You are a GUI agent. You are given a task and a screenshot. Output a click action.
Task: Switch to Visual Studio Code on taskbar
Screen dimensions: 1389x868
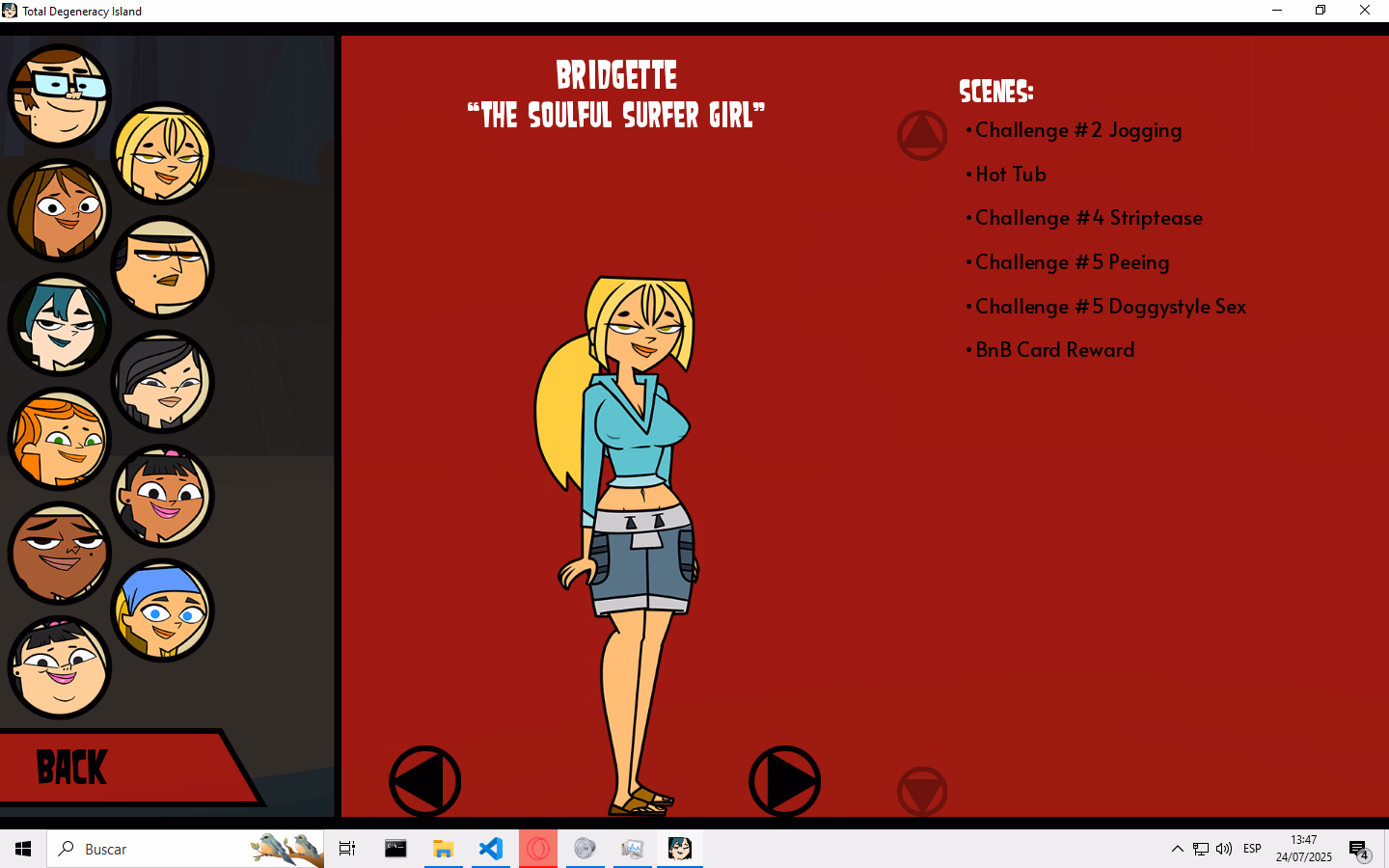tap(491, 849)
